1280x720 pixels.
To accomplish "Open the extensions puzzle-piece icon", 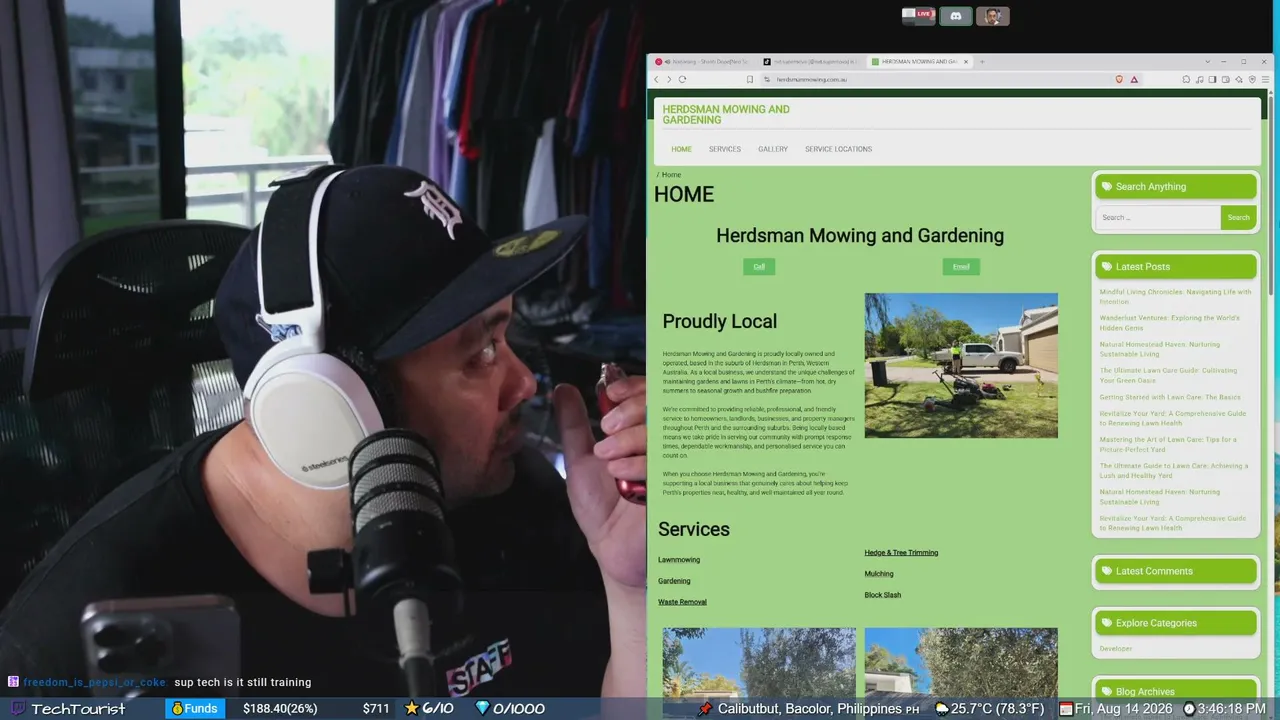I will [x=1186, y=79].
